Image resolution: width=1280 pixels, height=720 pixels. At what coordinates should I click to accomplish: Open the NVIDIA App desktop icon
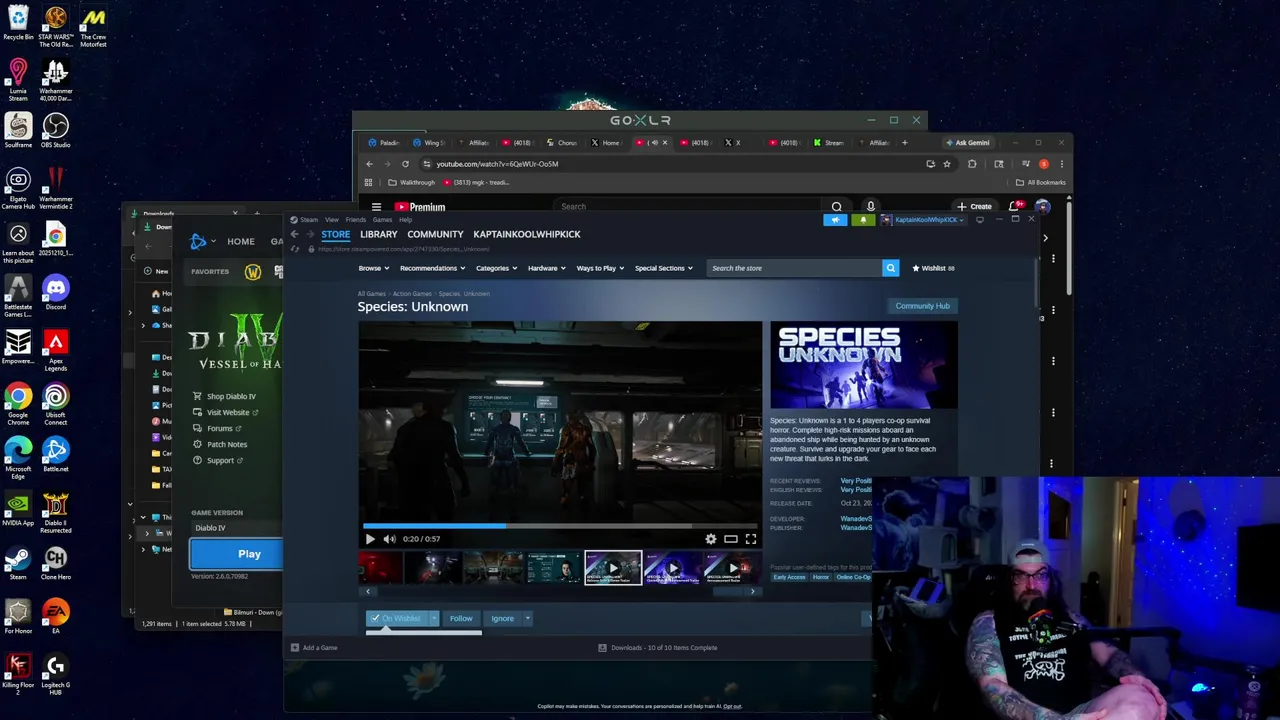18,509
